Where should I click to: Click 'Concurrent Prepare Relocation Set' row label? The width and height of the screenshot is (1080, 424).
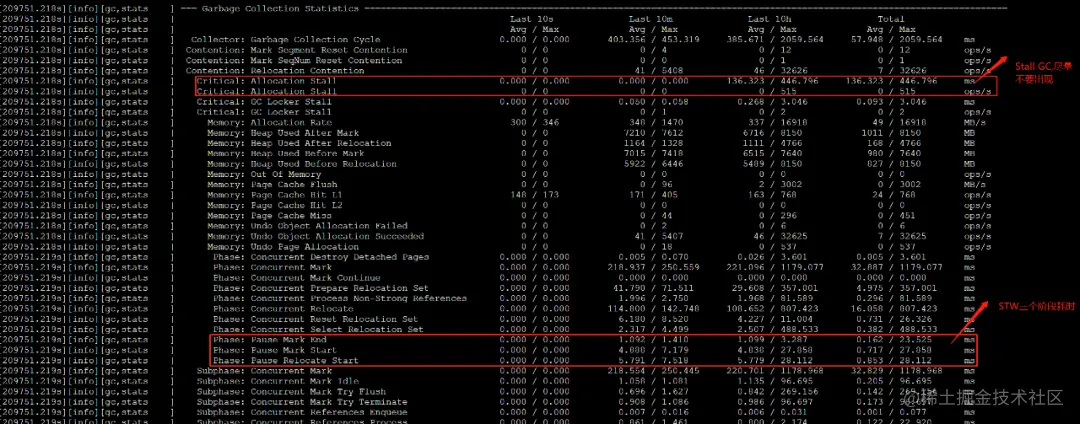(x=340, y=288)
